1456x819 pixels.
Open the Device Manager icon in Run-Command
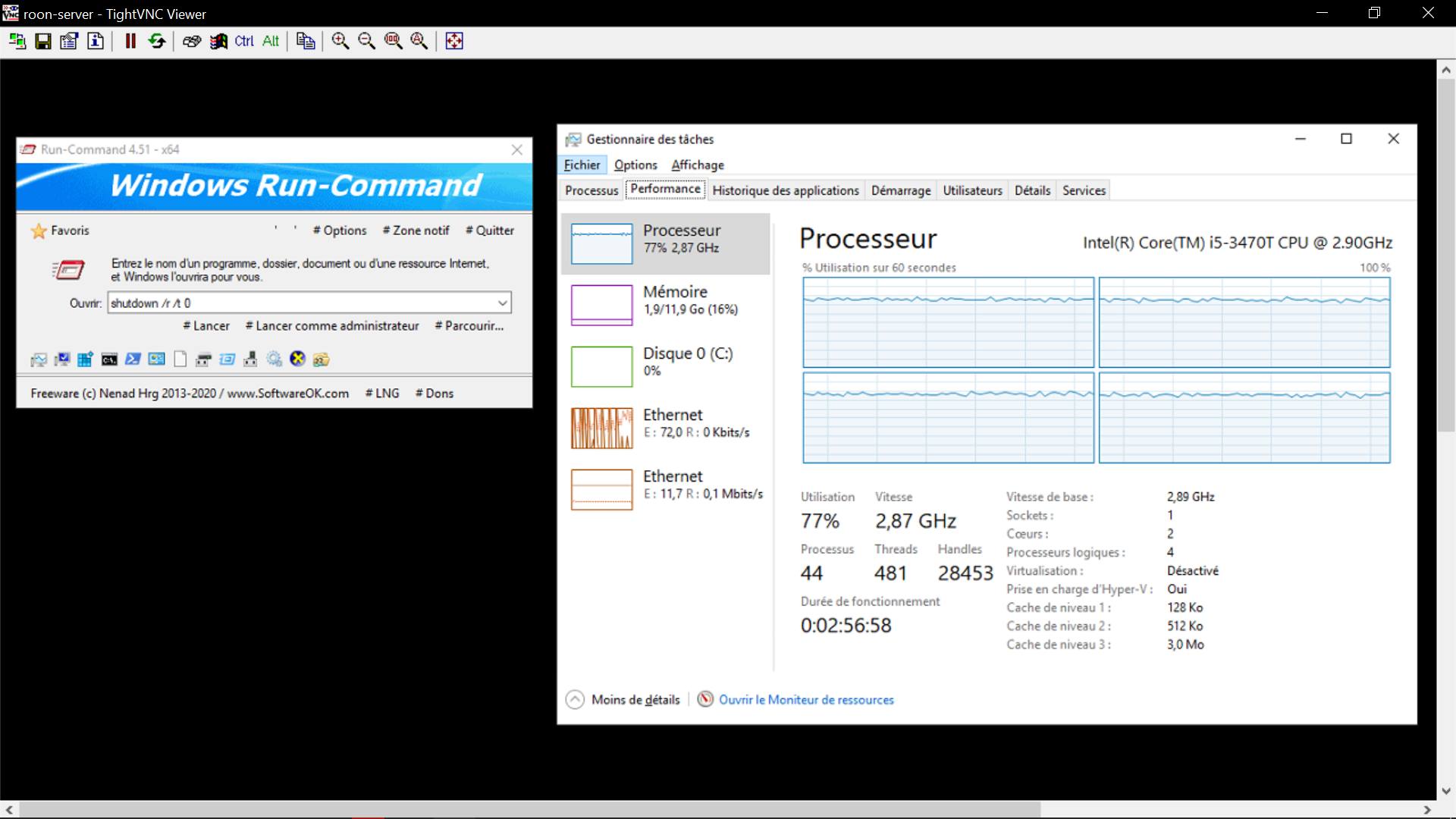[250, 359]
